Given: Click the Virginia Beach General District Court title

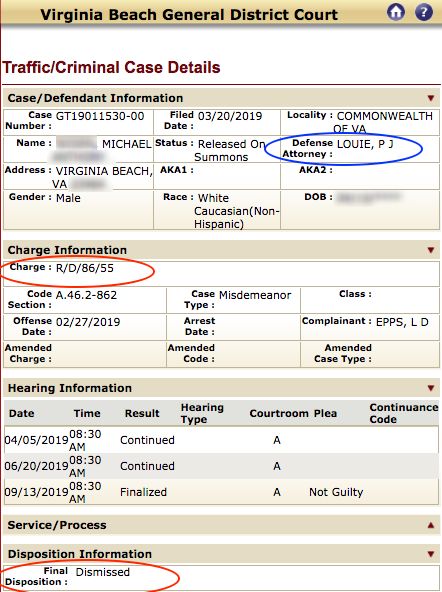Looking at the screenshot, I should coord(189,15).
